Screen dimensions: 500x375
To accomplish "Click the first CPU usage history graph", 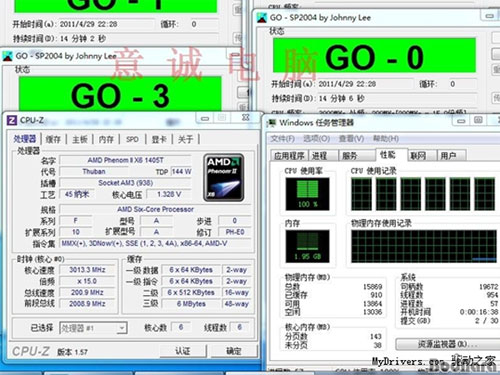I will point(362,194).
